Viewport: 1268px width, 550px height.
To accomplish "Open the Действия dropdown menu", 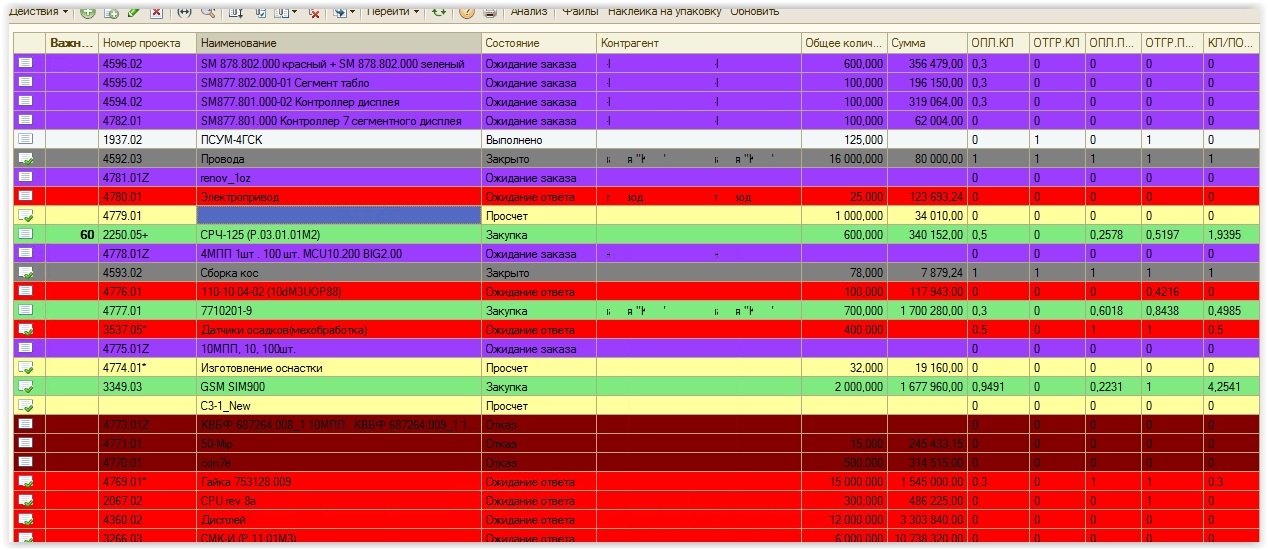I will [39, 12].
